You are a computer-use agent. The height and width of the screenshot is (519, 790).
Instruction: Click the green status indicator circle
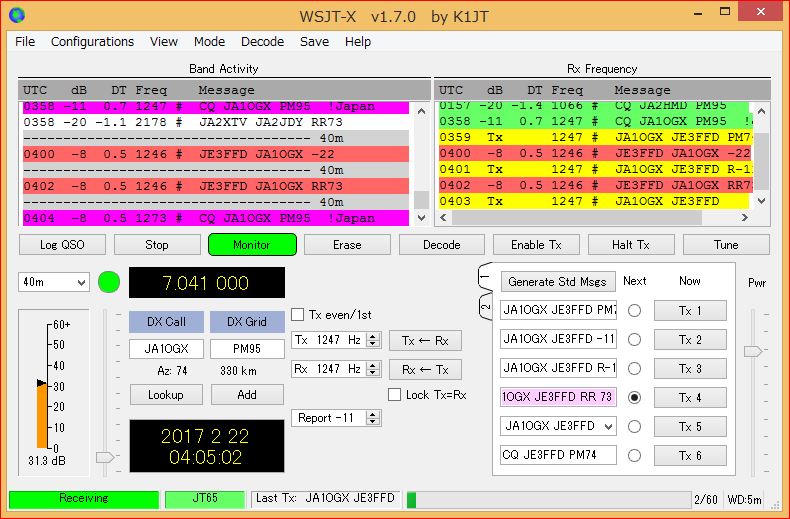click(108, 282)
